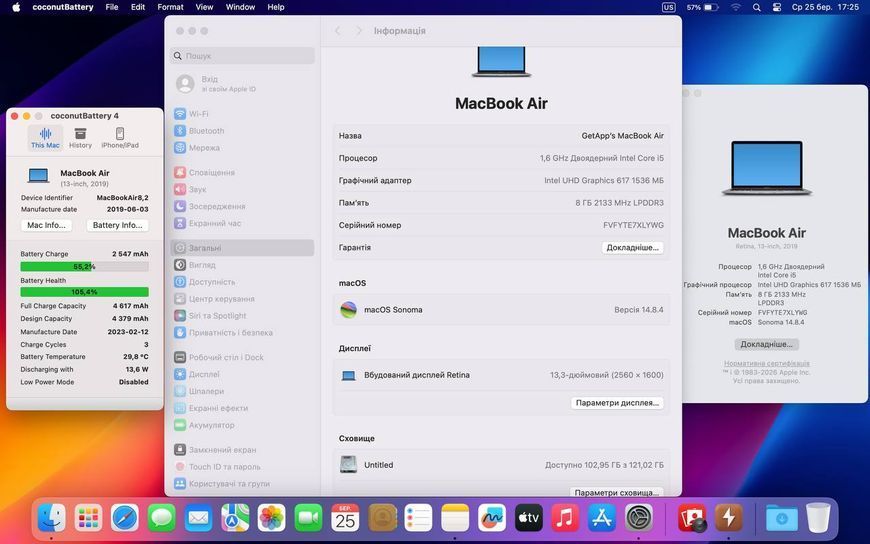This screenshot has height=544, width=870.
Task: Open Звук settings in sidebar
Action: point(242,189)
